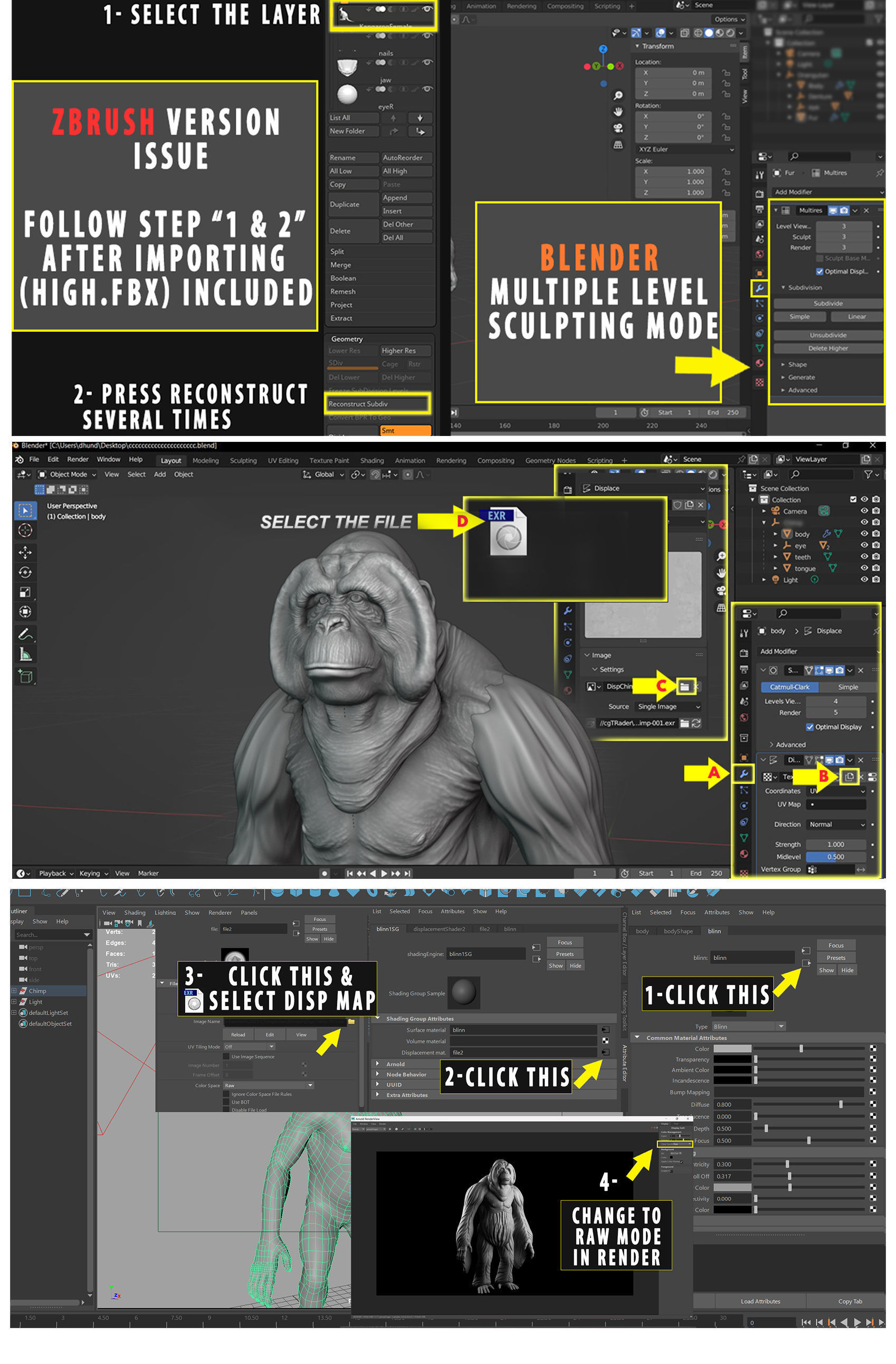The image size is (896, 1364).
Task: Hide Camera with its outliner eye icon
Action: (x=864, y=510)
